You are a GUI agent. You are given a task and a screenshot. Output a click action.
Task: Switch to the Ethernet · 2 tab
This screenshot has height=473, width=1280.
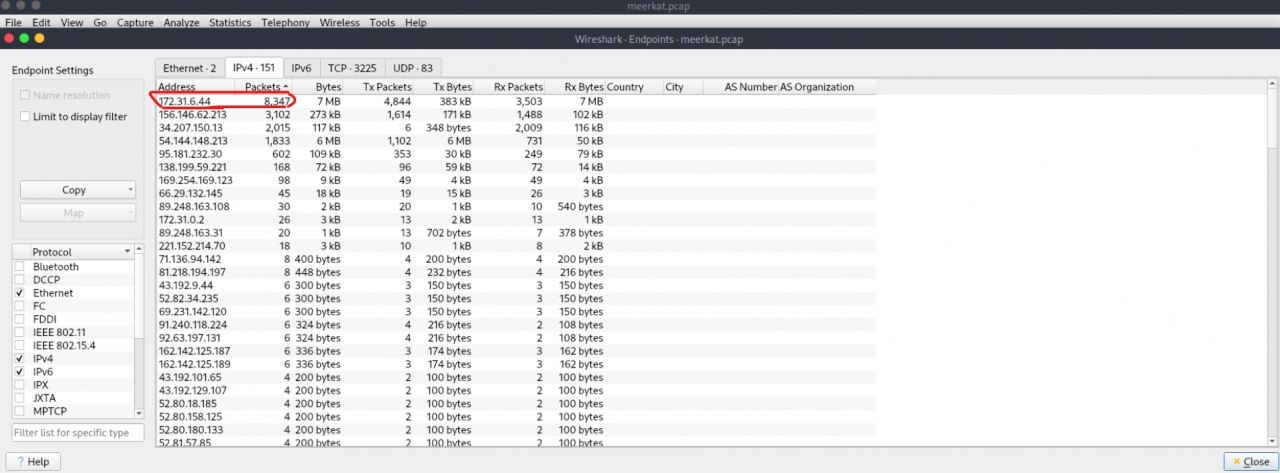(189, 68)
